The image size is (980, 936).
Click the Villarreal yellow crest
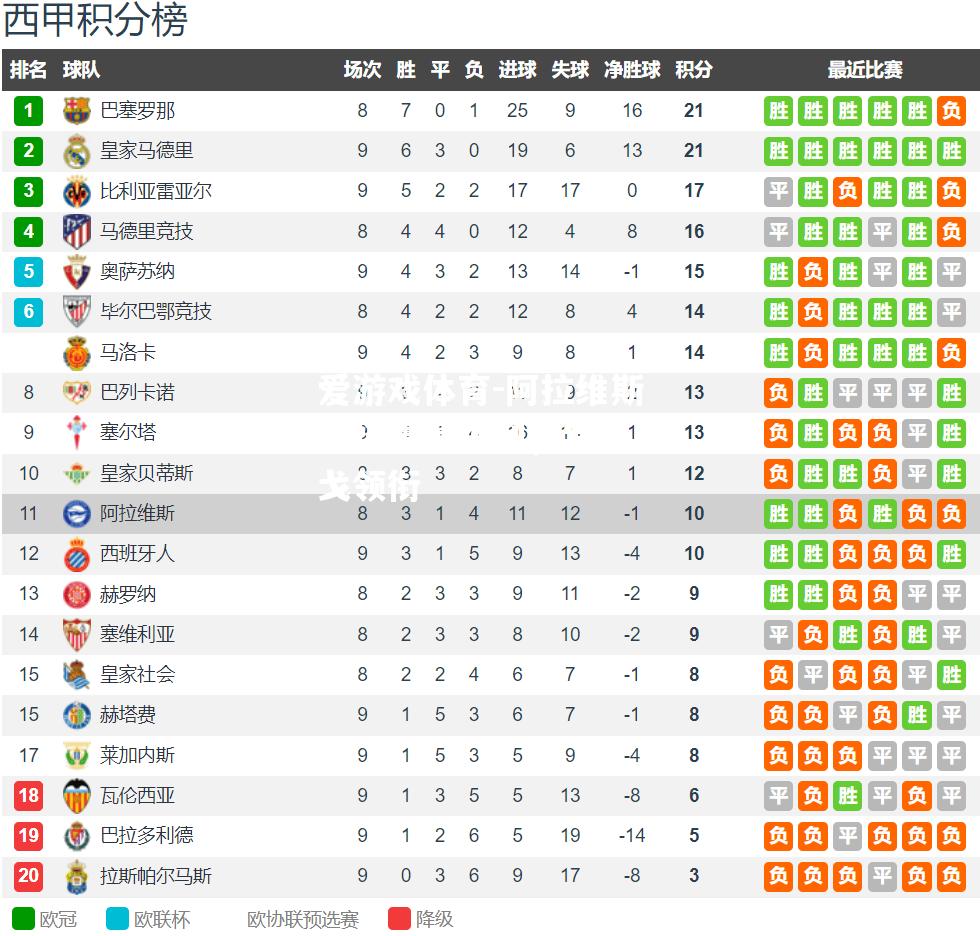pos(76,192)
